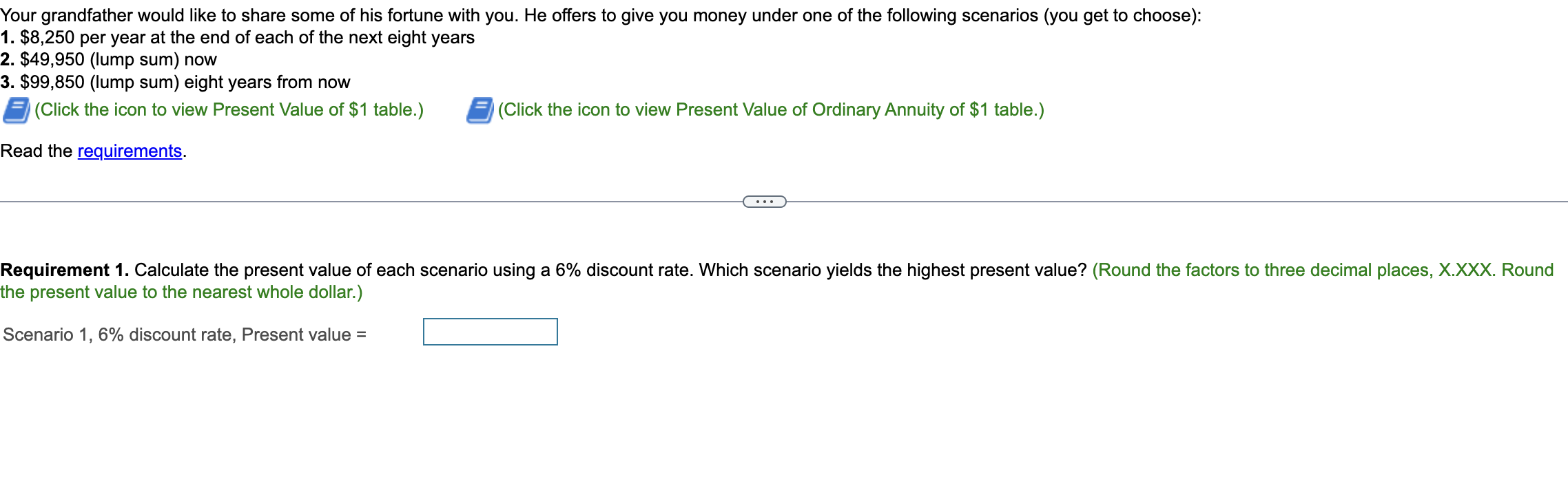The height and width of the screenshot is (479, 1568).
Task: Click the horizontal divider line left of the ellipsis
Action: pyautogui.click(x=371, y=202)
